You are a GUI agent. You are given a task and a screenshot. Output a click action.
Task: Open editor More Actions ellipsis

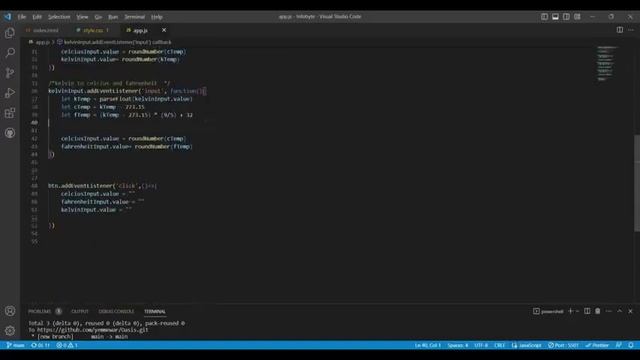click(631, 30)
